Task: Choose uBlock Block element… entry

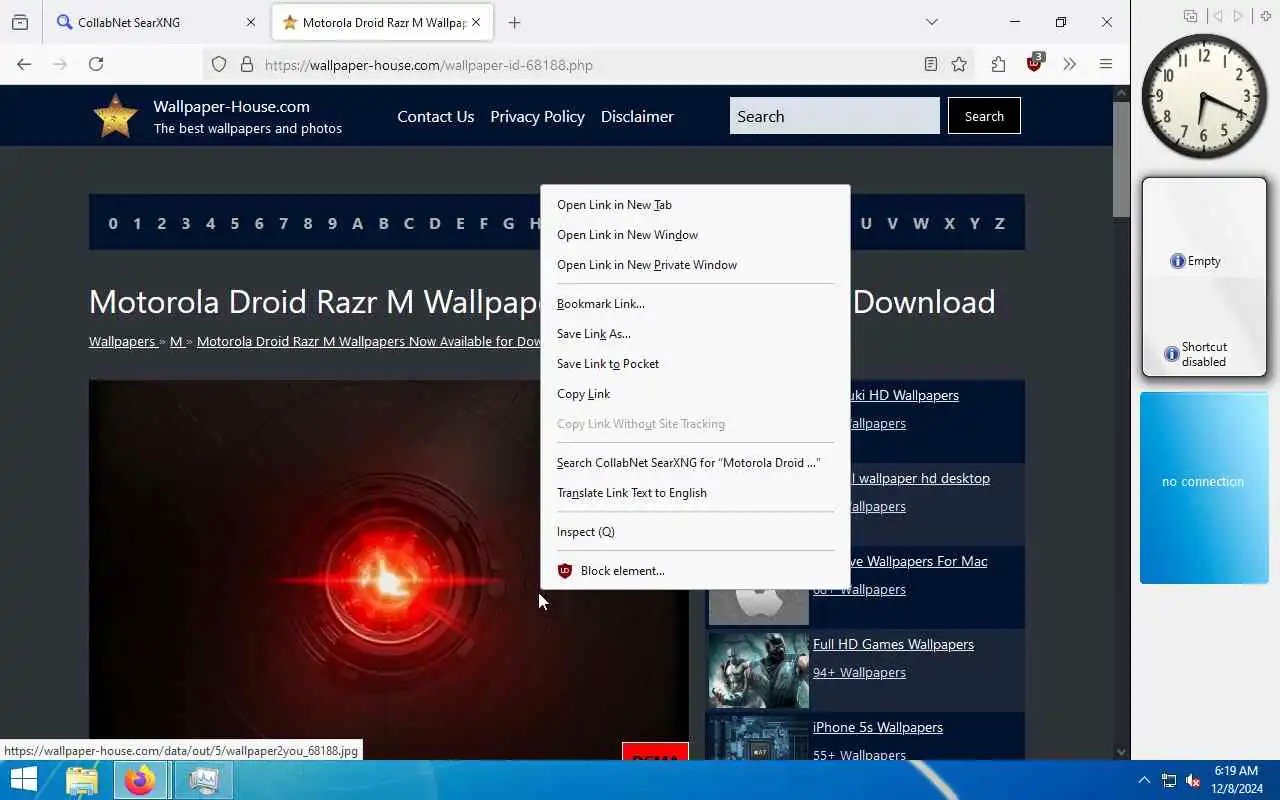Action: click(x=695, y=571)
